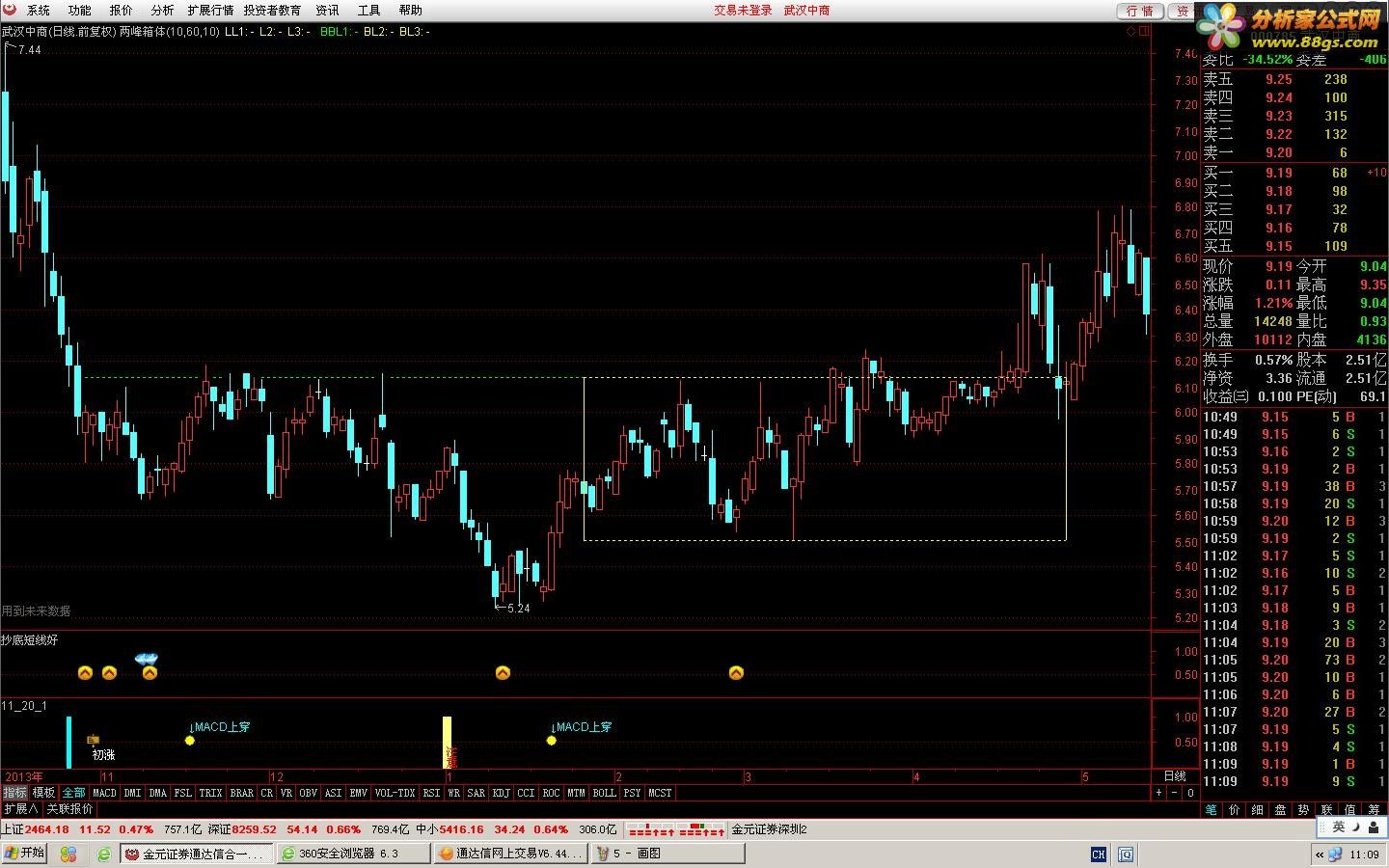Image resolution: width=1389 pixels, height=868 pixels.
Task: Open the 资讯 menu
Action: click(x=328, y=10)
